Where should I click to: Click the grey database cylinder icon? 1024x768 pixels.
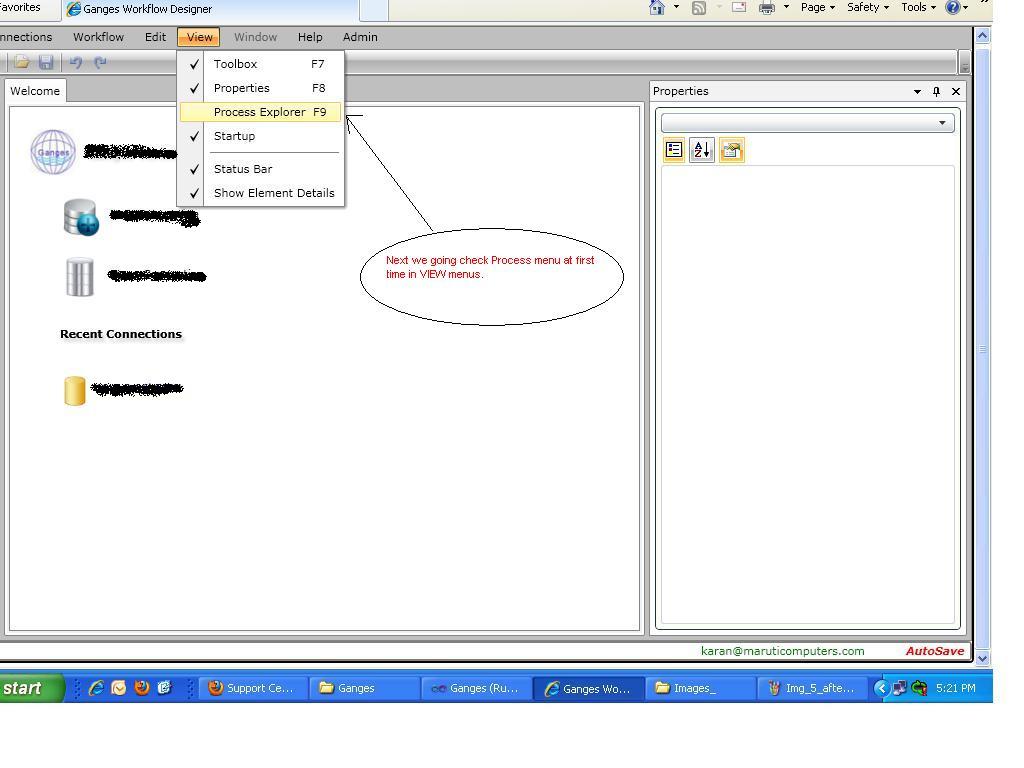pyautogui.click(x=80, y=277)
